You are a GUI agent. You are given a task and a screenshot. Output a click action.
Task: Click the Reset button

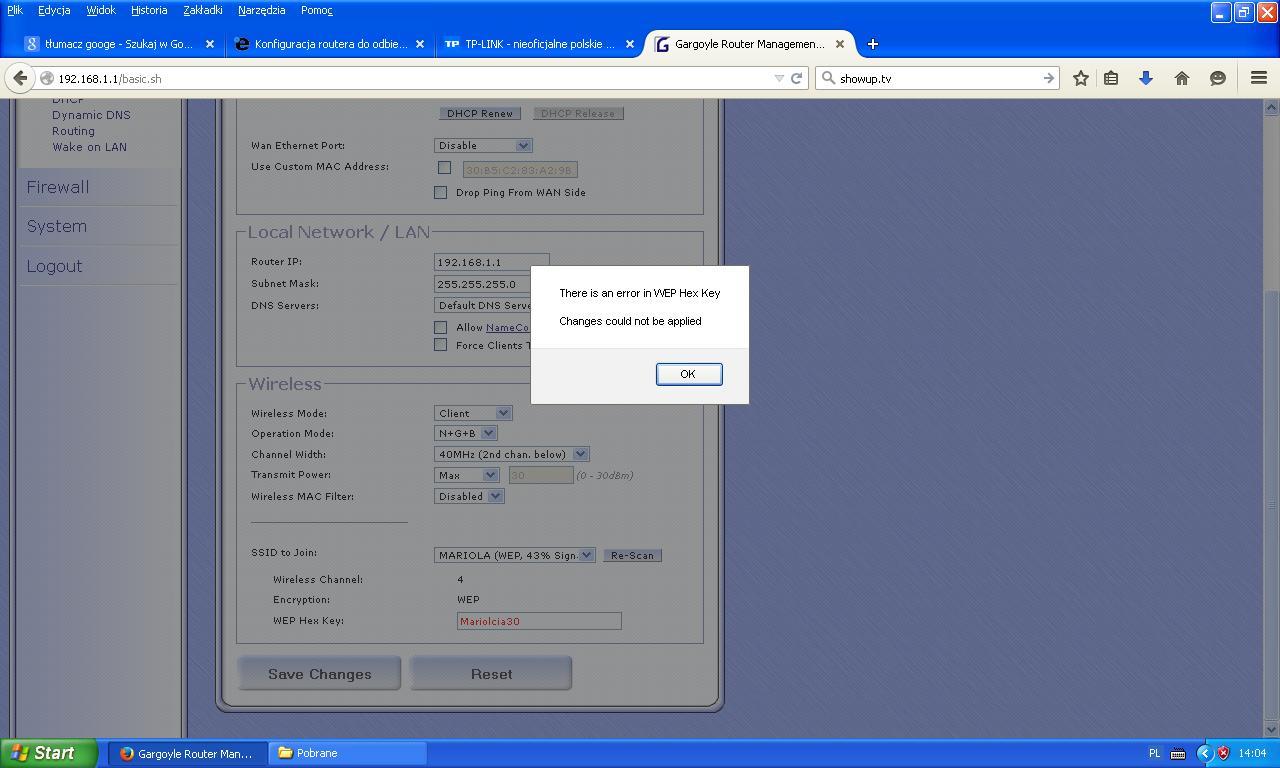(491, 674)
